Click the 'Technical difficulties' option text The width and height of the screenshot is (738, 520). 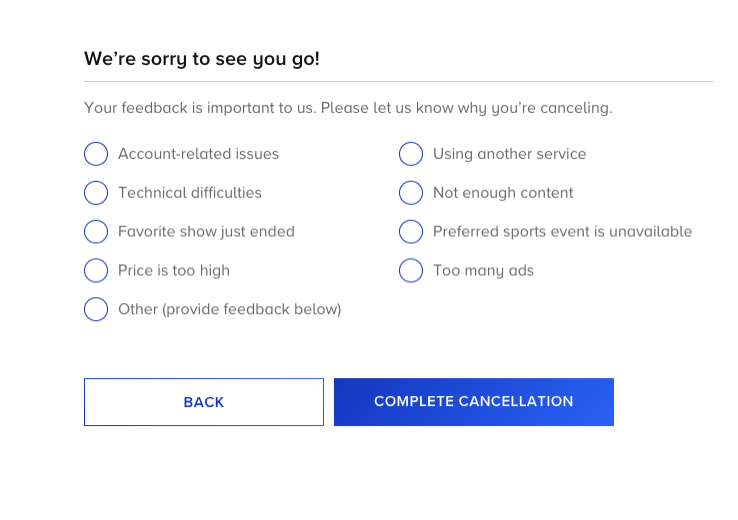pyautogui.click(x=190, y=193)
